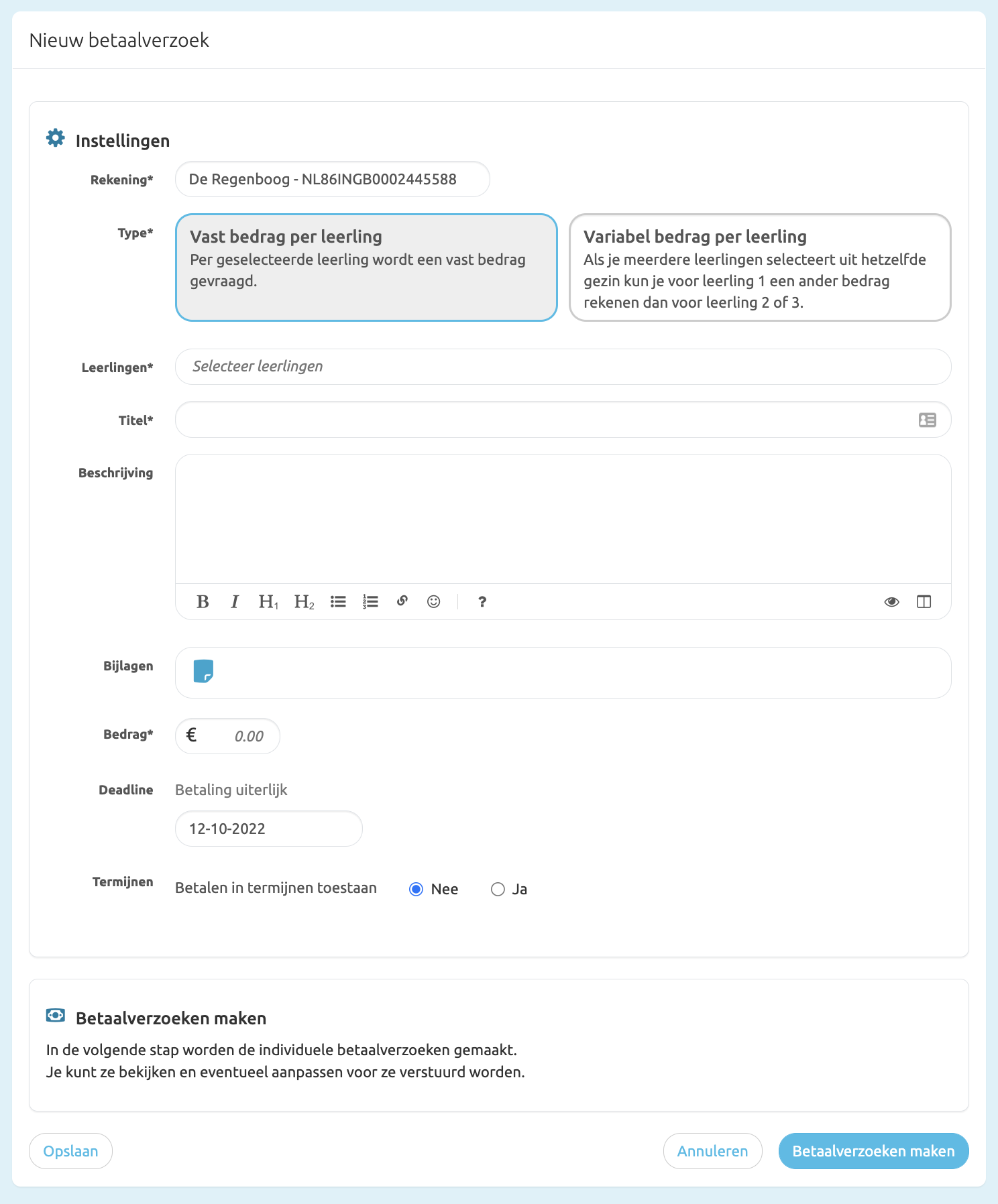Select 'Nee' for installment payments
The image size is (998, 1204).
tap(417, 890)
